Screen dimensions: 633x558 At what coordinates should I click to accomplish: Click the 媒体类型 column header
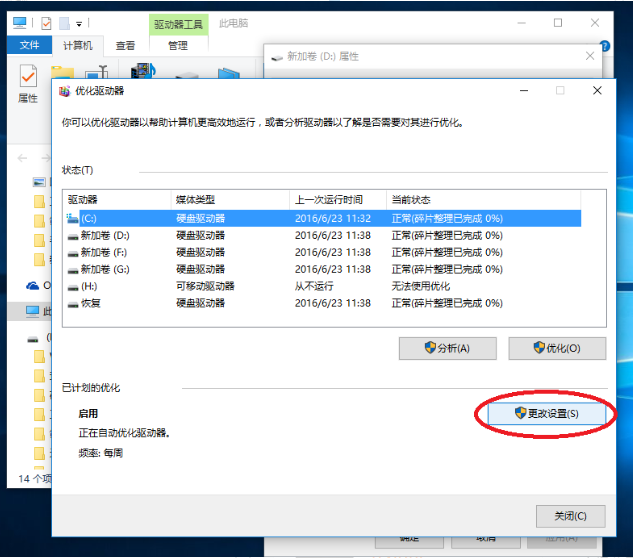coord(231,199)
